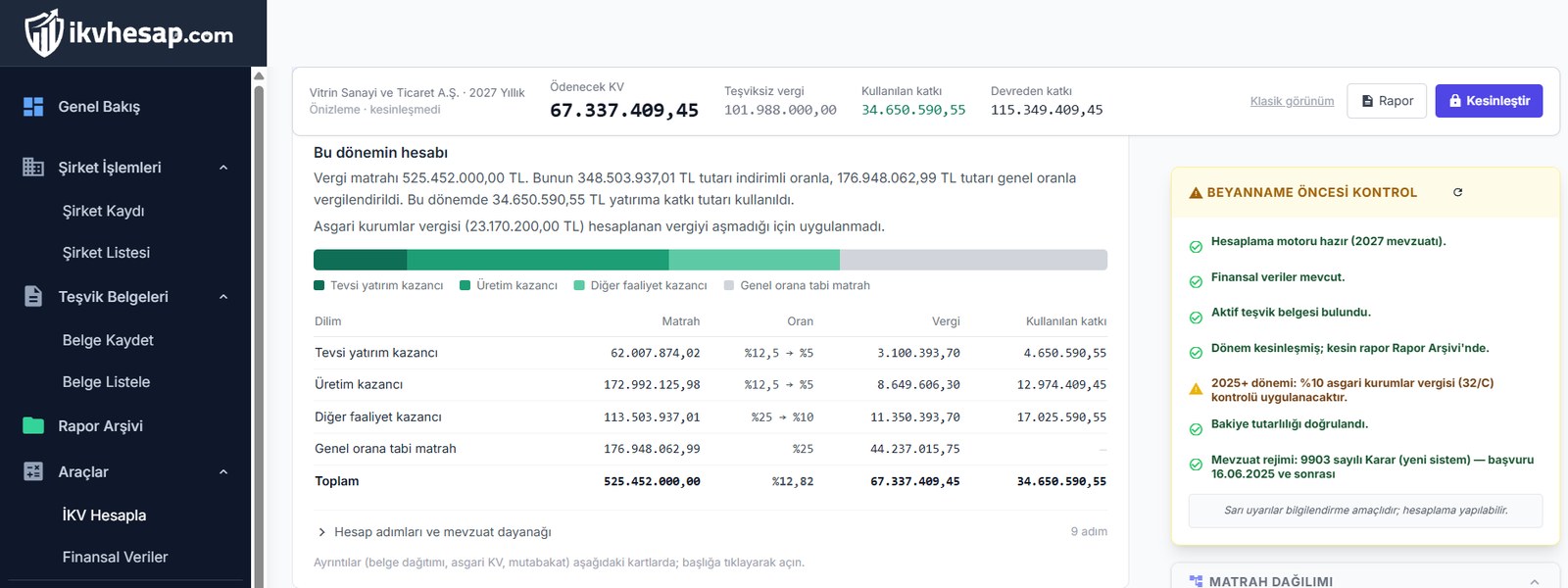The image size is (1568, 588).
Task: Click the green check beside Aktif teşvik belgesi bulundu
Action: coord(1196,318)
